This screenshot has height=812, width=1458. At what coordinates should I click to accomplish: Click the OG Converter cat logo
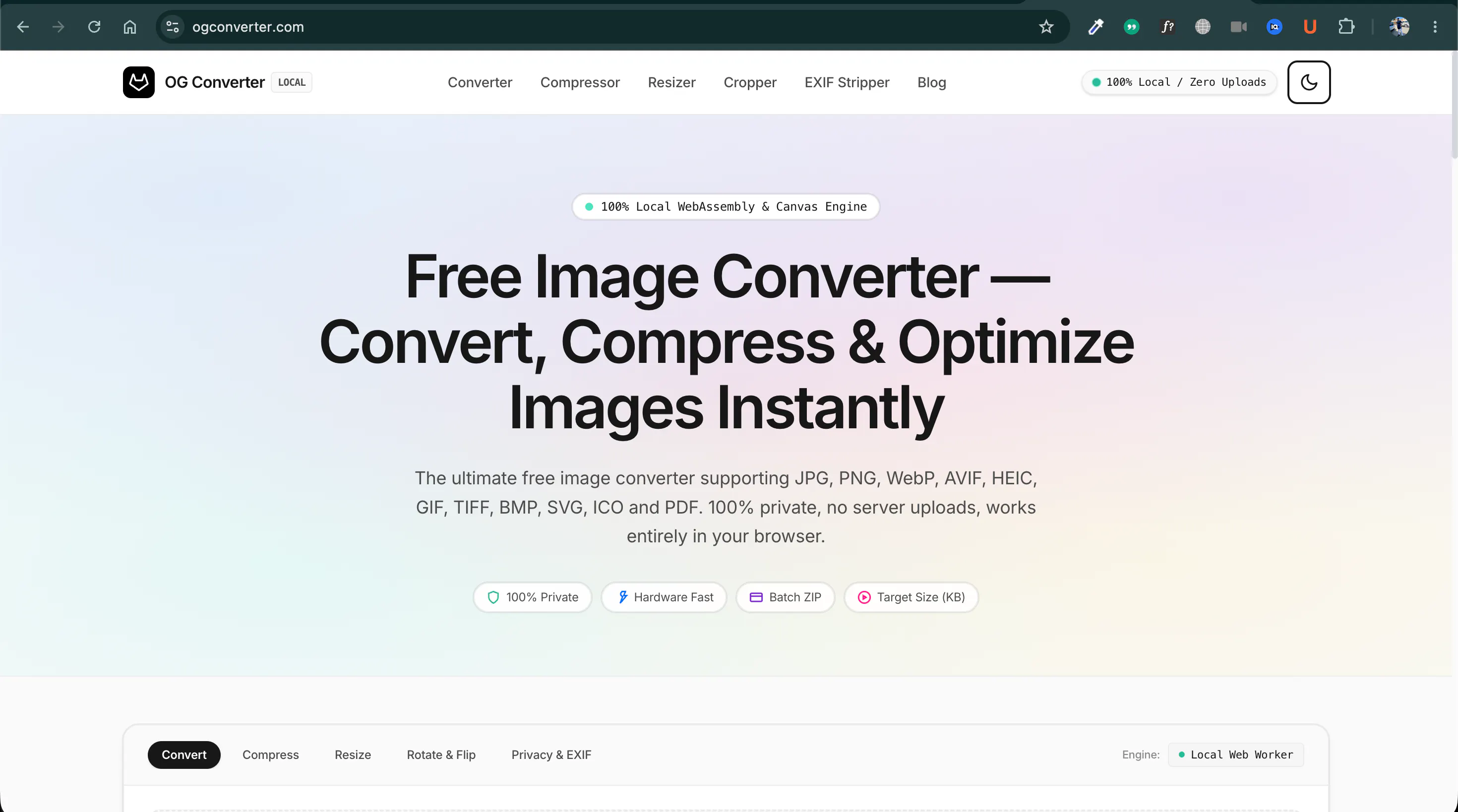click(x=139, y=82)
